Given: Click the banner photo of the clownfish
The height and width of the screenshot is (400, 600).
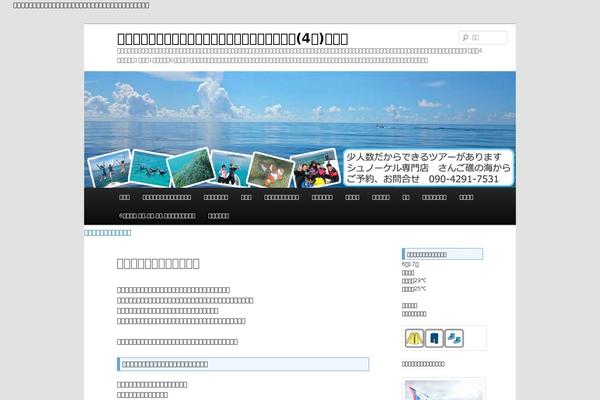Looking at the screenshot, I should click(x=271, y=170).
